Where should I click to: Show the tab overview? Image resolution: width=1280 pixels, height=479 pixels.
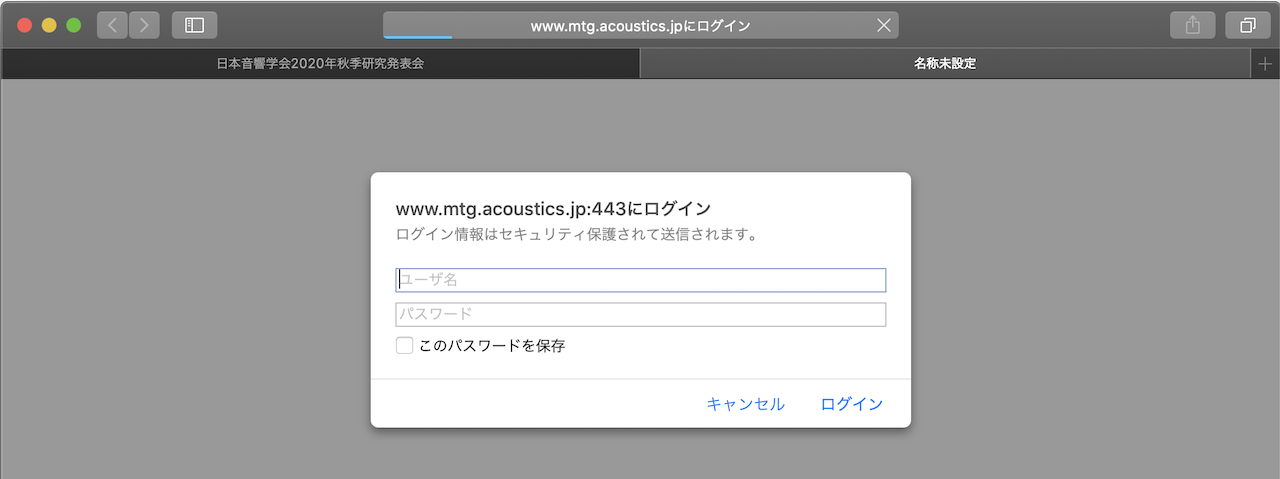pos(1247,25)
